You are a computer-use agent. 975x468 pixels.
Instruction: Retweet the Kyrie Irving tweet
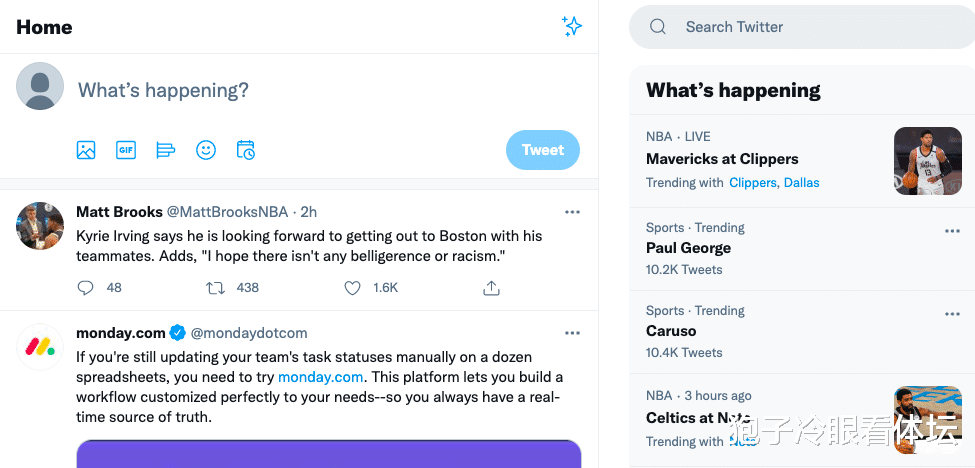215,288
